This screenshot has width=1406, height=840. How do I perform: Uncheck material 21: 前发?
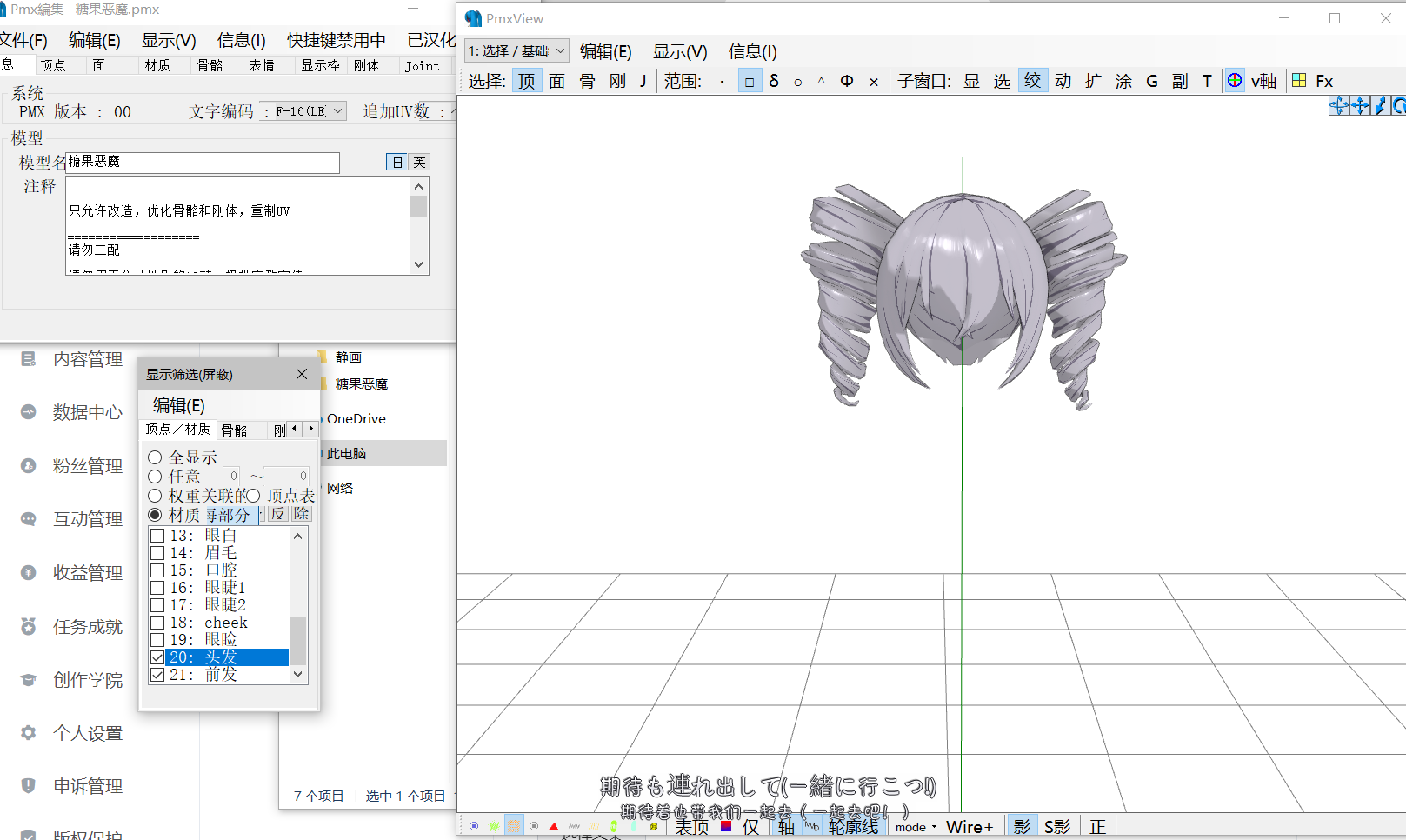point(157,675)
